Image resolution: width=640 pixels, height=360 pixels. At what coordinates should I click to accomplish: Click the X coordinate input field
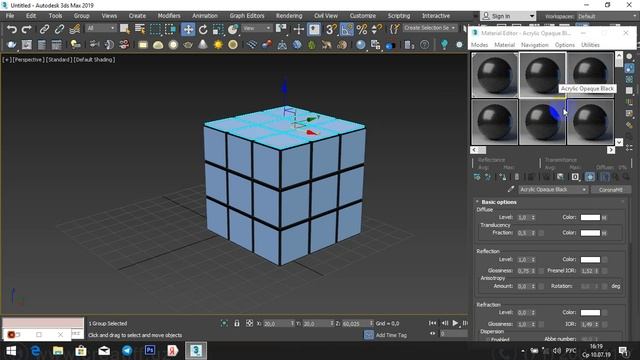click(276, 323)
